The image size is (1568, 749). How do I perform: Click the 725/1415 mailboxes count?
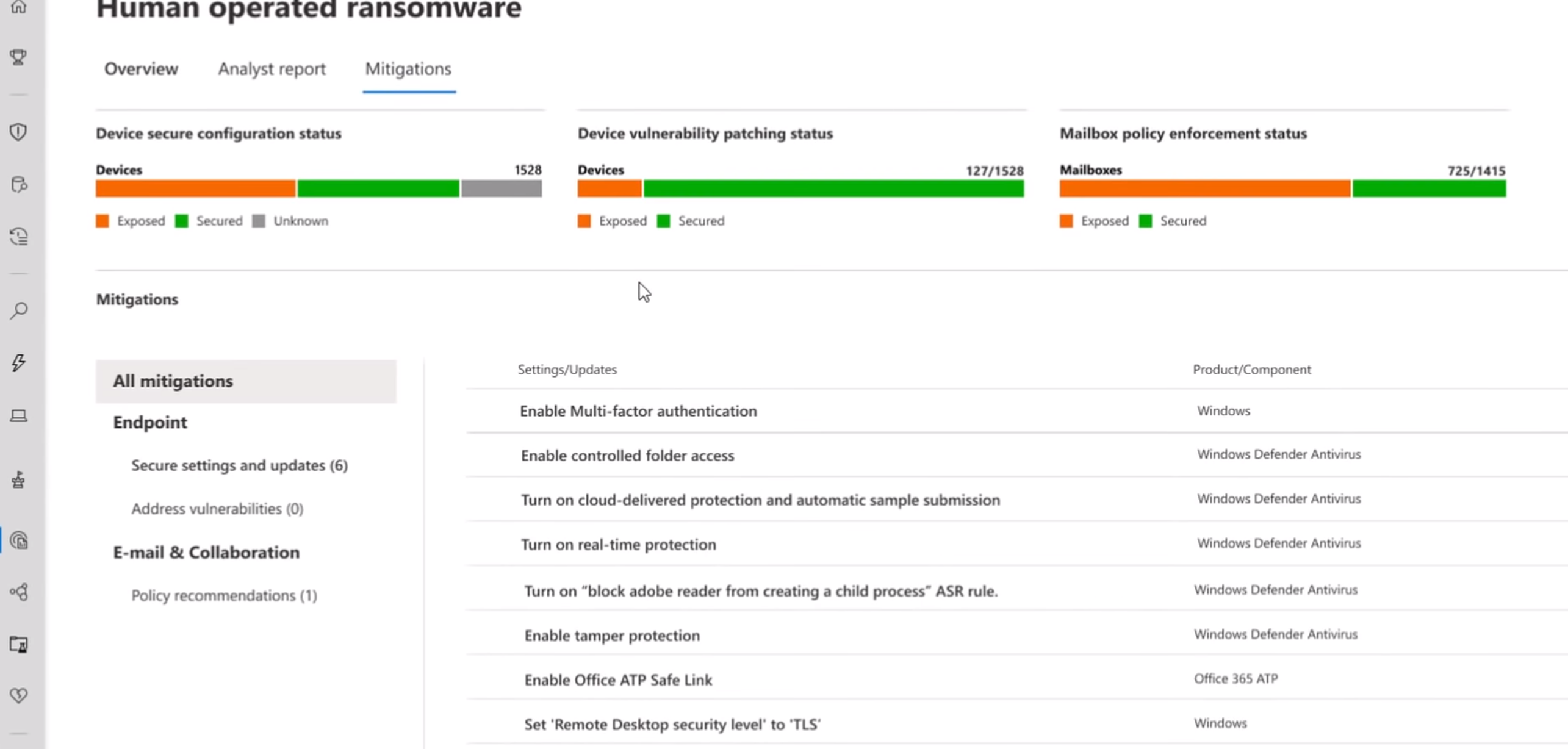point(1476,171)
